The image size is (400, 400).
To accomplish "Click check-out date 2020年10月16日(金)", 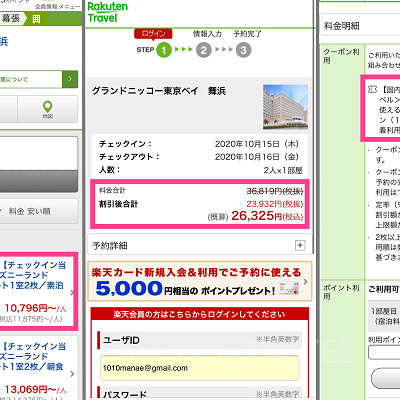I will pyautogui.click(x=257, y=157).
